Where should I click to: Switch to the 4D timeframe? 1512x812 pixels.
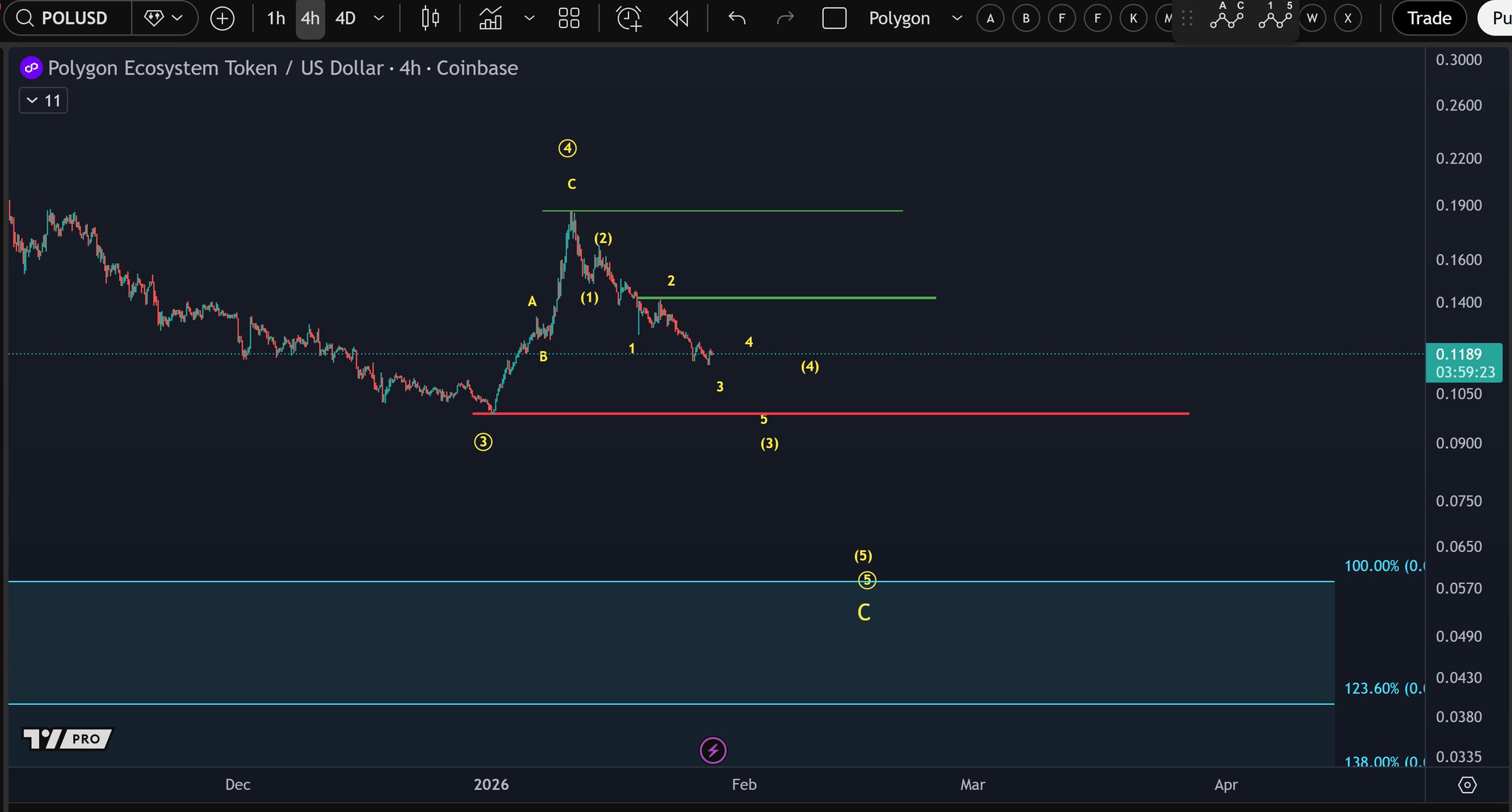[x=346, y=18]
